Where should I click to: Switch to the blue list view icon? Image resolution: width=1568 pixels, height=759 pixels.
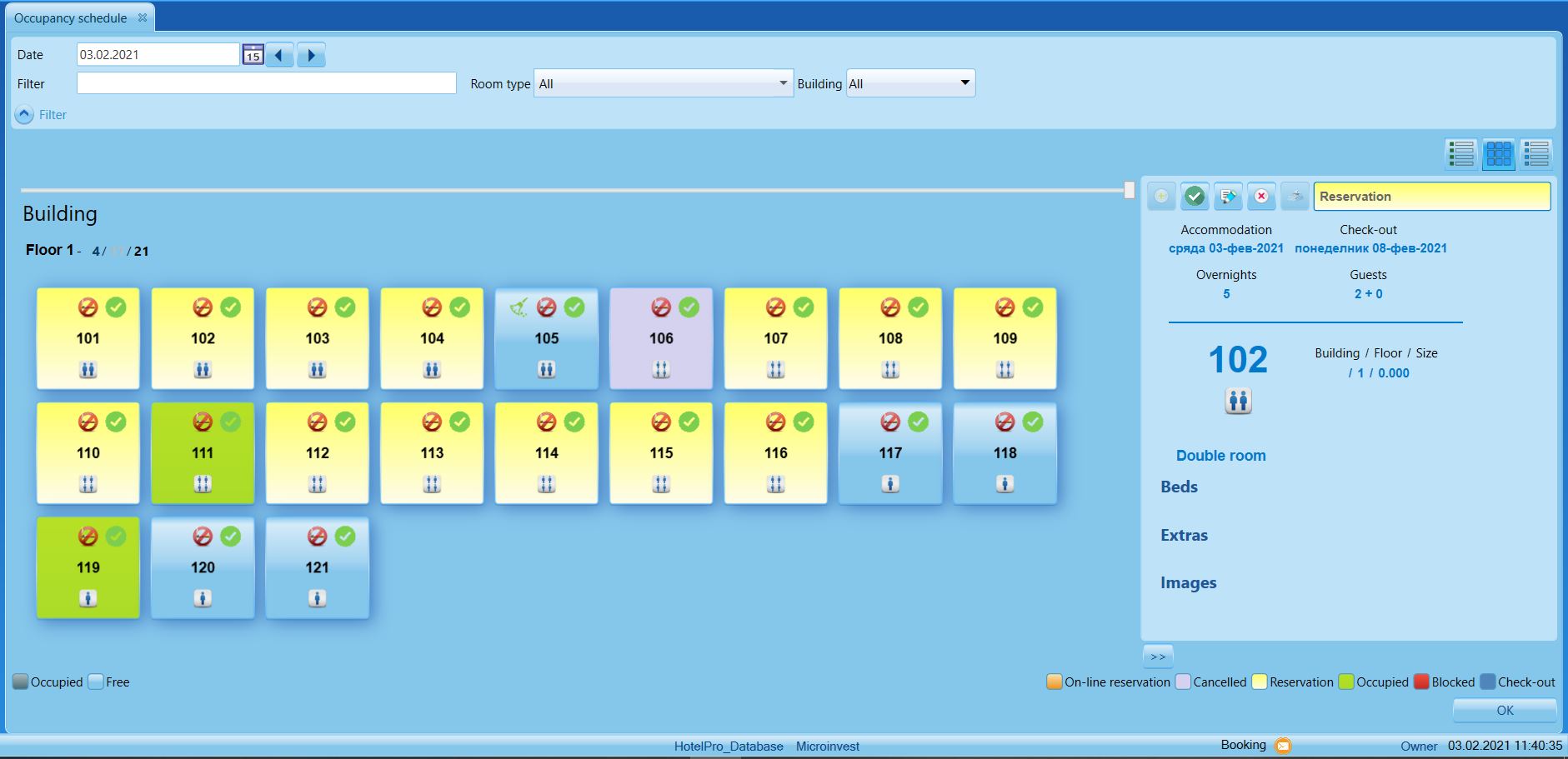(x=1536, y=153)
